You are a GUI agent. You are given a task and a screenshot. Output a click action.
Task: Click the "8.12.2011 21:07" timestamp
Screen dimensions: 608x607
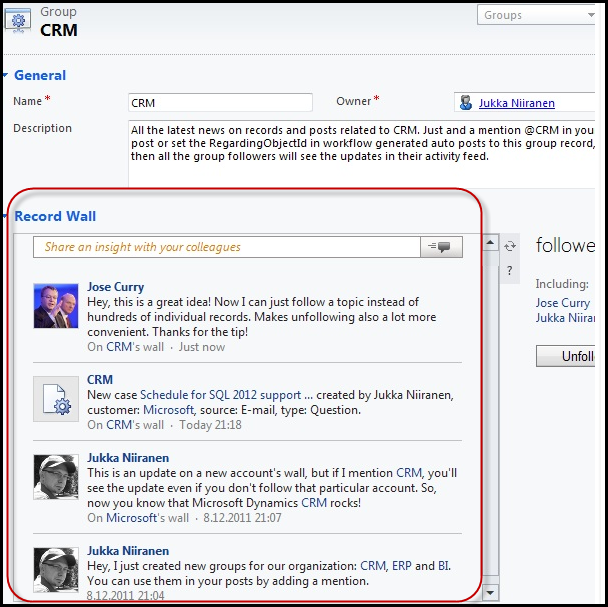pyautogui.click(x=242, y=518)
